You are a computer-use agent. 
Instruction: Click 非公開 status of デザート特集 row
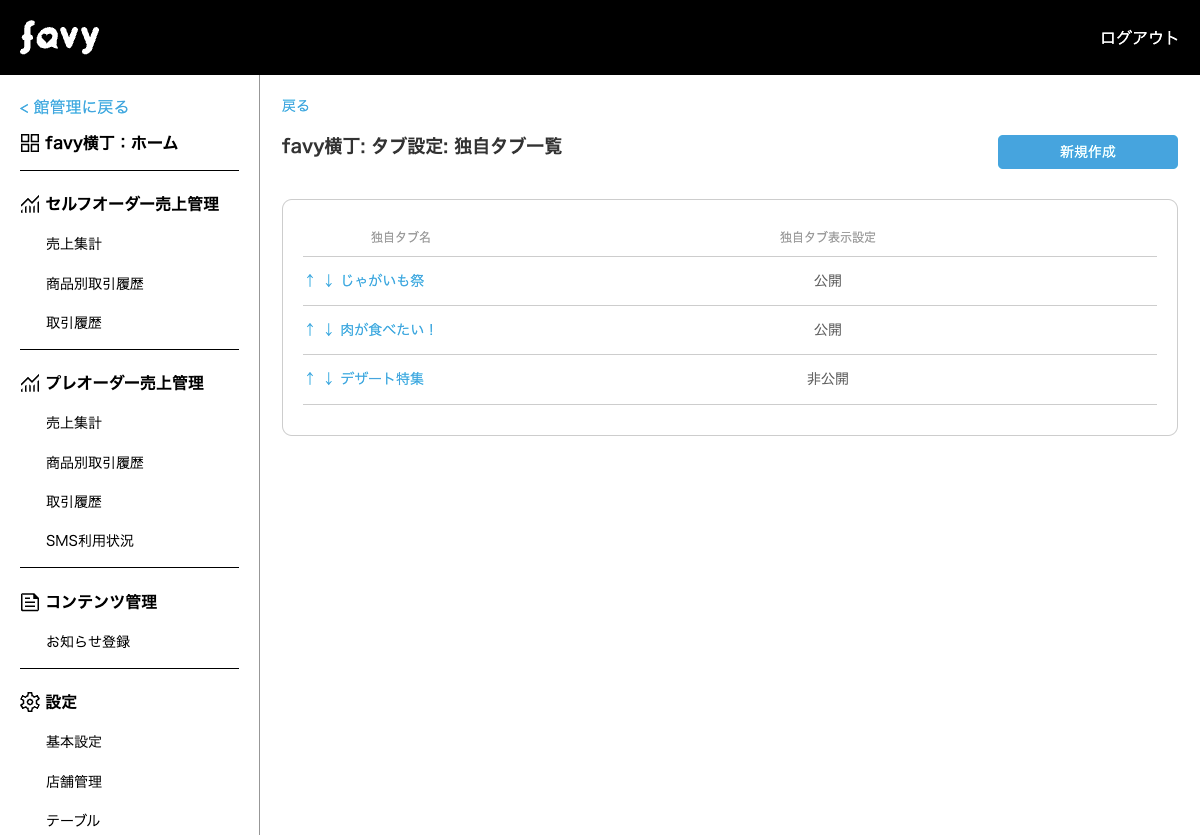(828, 379)
